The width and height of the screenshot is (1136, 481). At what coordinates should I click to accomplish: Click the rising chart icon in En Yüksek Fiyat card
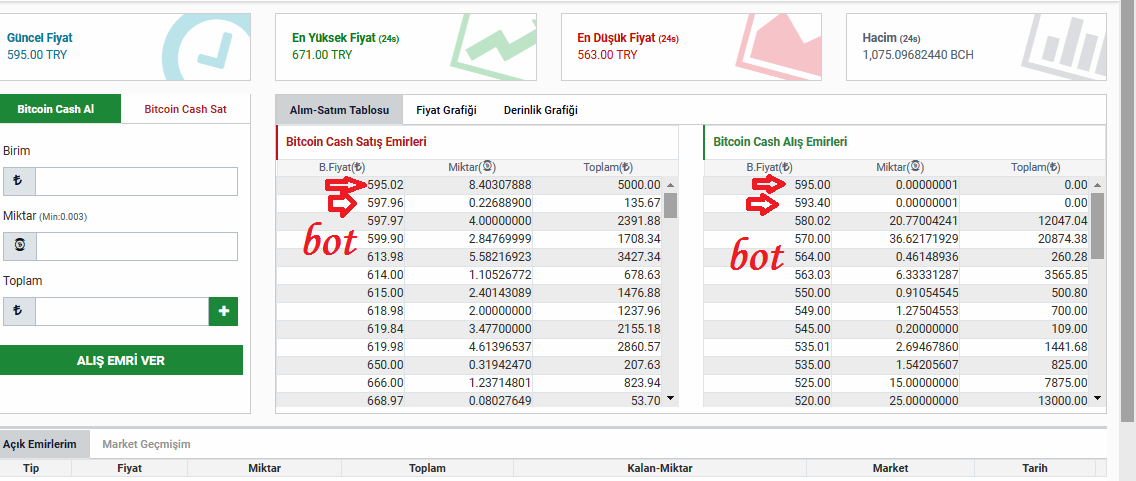[x=493, y=48]
